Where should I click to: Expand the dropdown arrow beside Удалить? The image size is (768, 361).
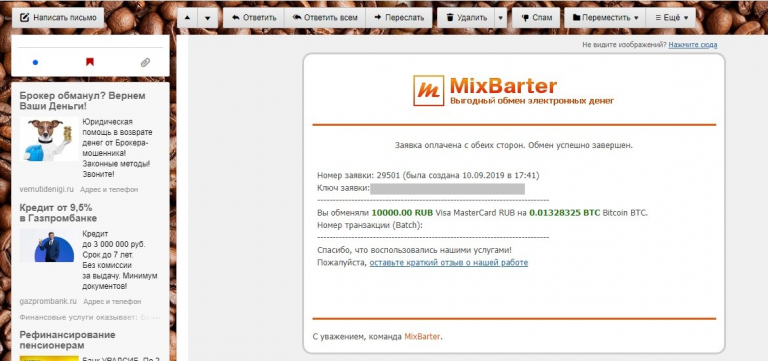501,18
